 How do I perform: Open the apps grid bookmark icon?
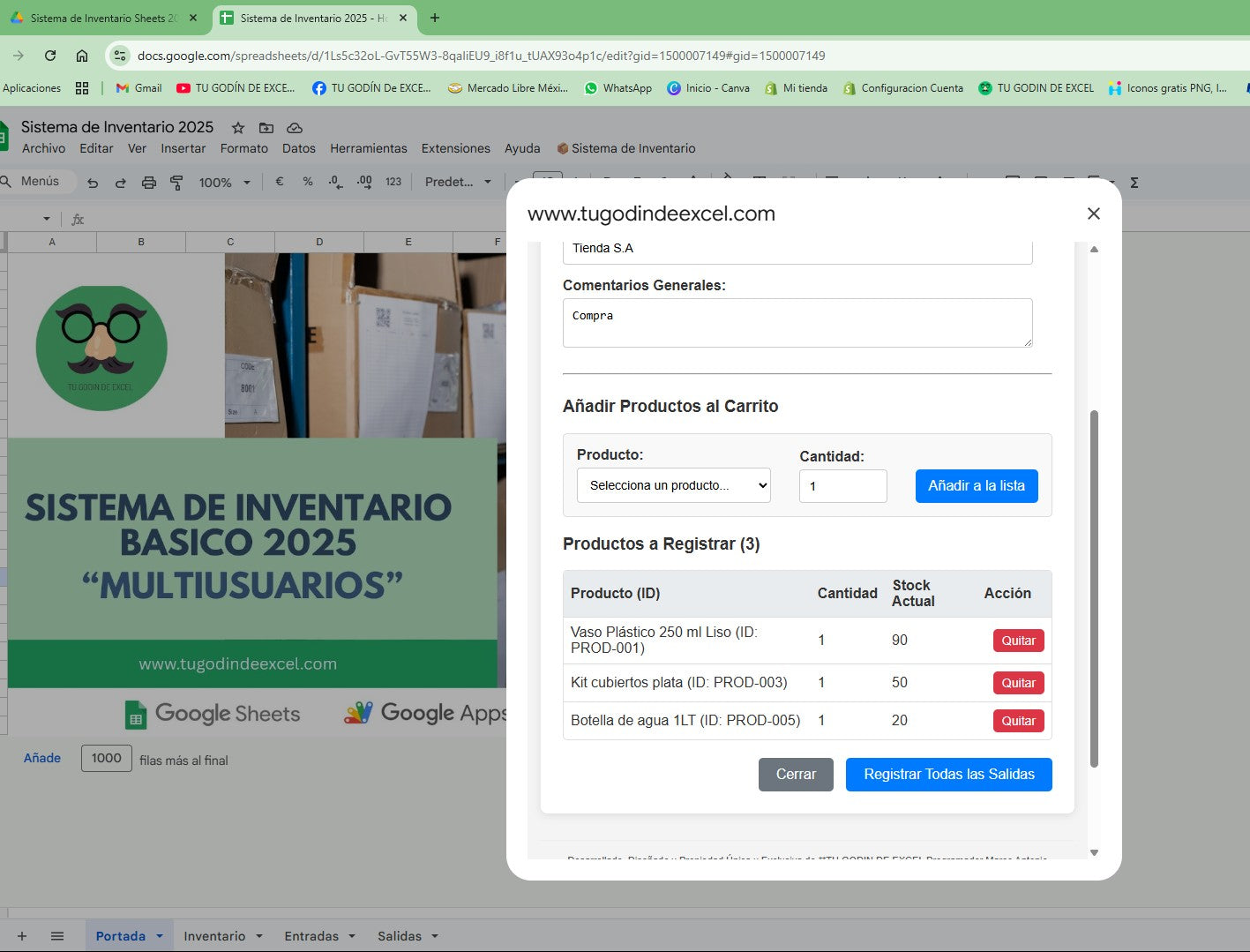click(82, 88)
